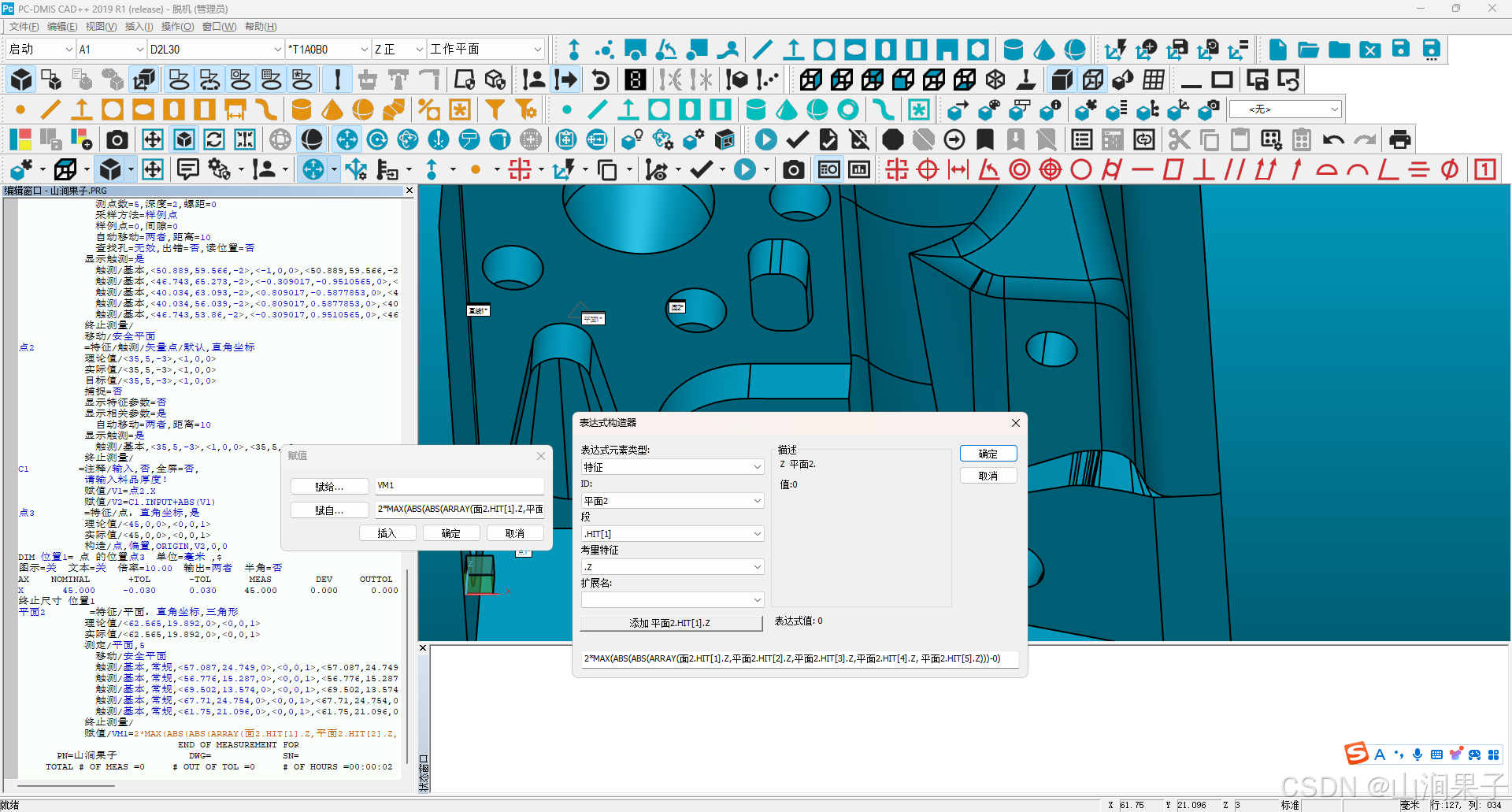This screenshot has width=1512, height=812.
Task: Toggle the 3D grid display
Action: click(1154, 80)
